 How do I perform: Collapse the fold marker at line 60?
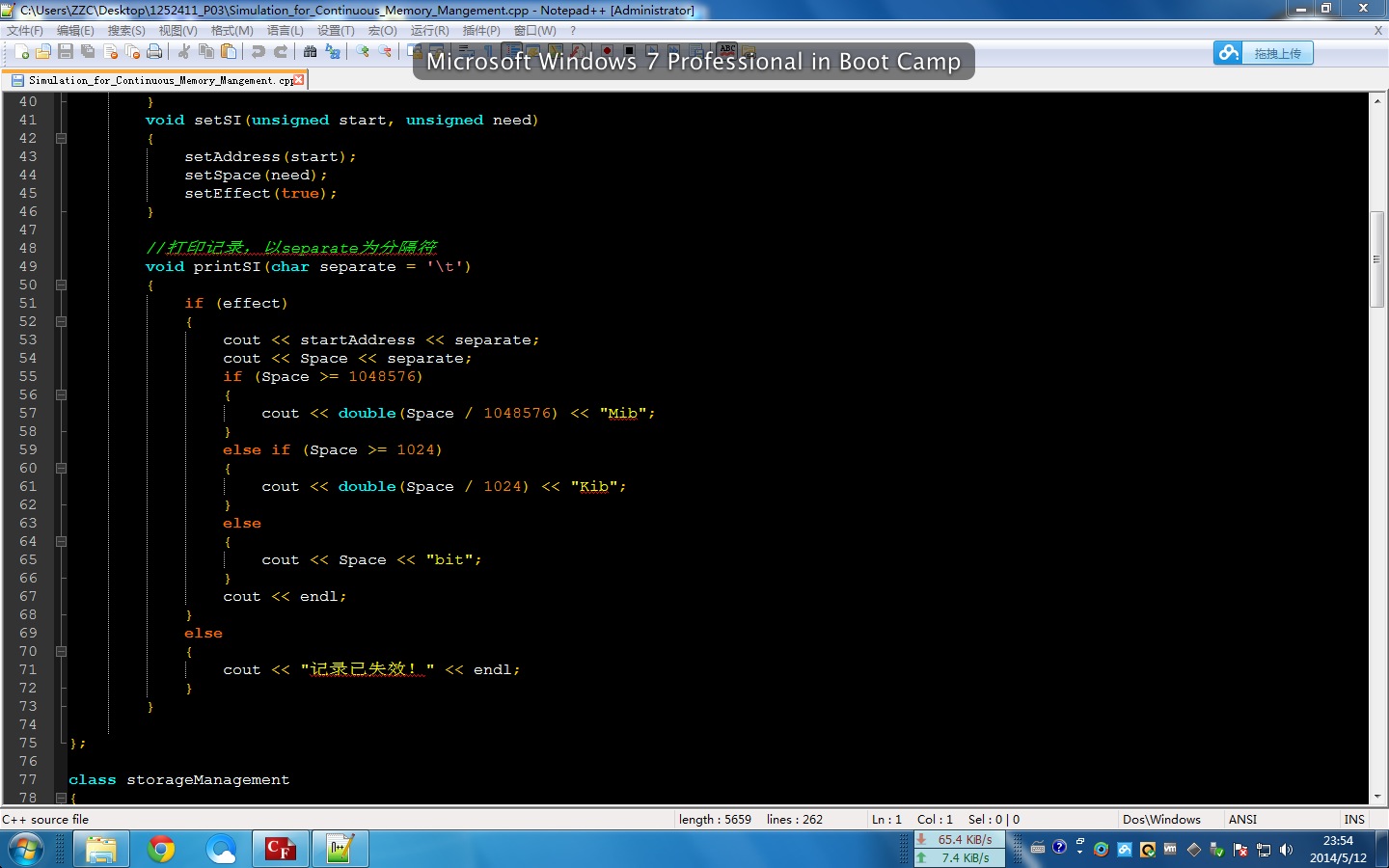[x=62, y=468]
